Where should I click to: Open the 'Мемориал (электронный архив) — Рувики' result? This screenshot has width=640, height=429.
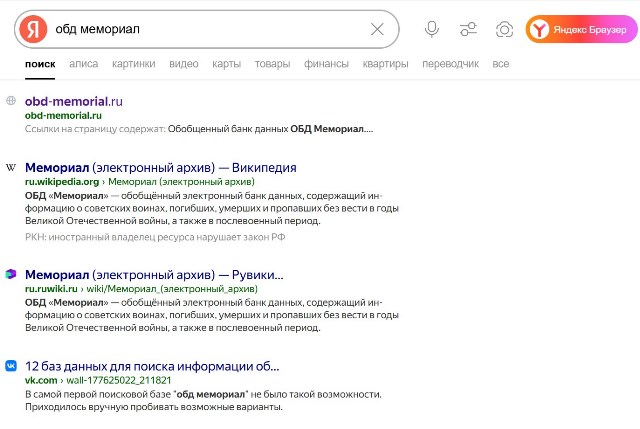click(154, 275)
